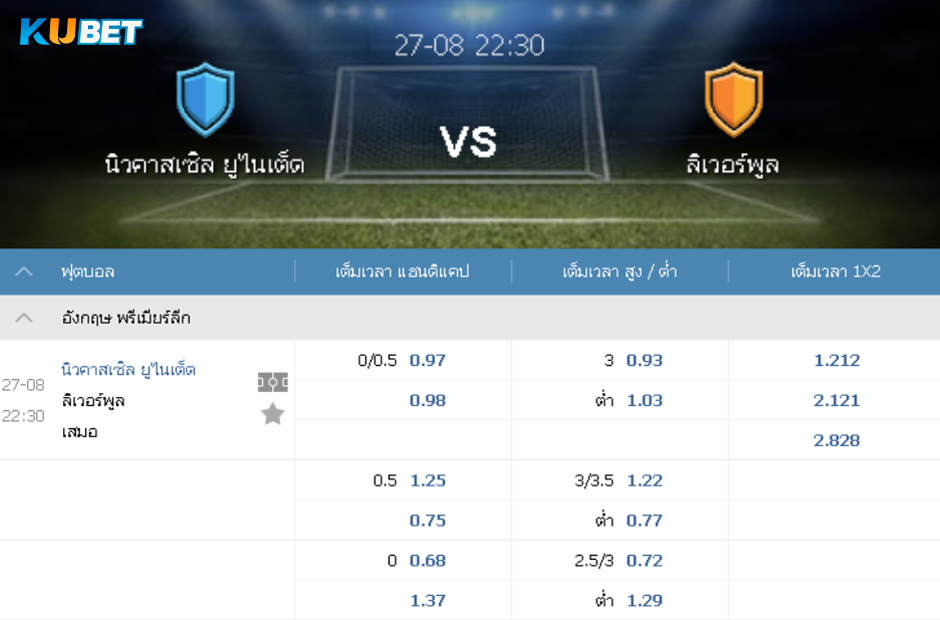This screenshot has width=940, height=620.
Task: Click the VS match banner image
Action: coord(470,124)
